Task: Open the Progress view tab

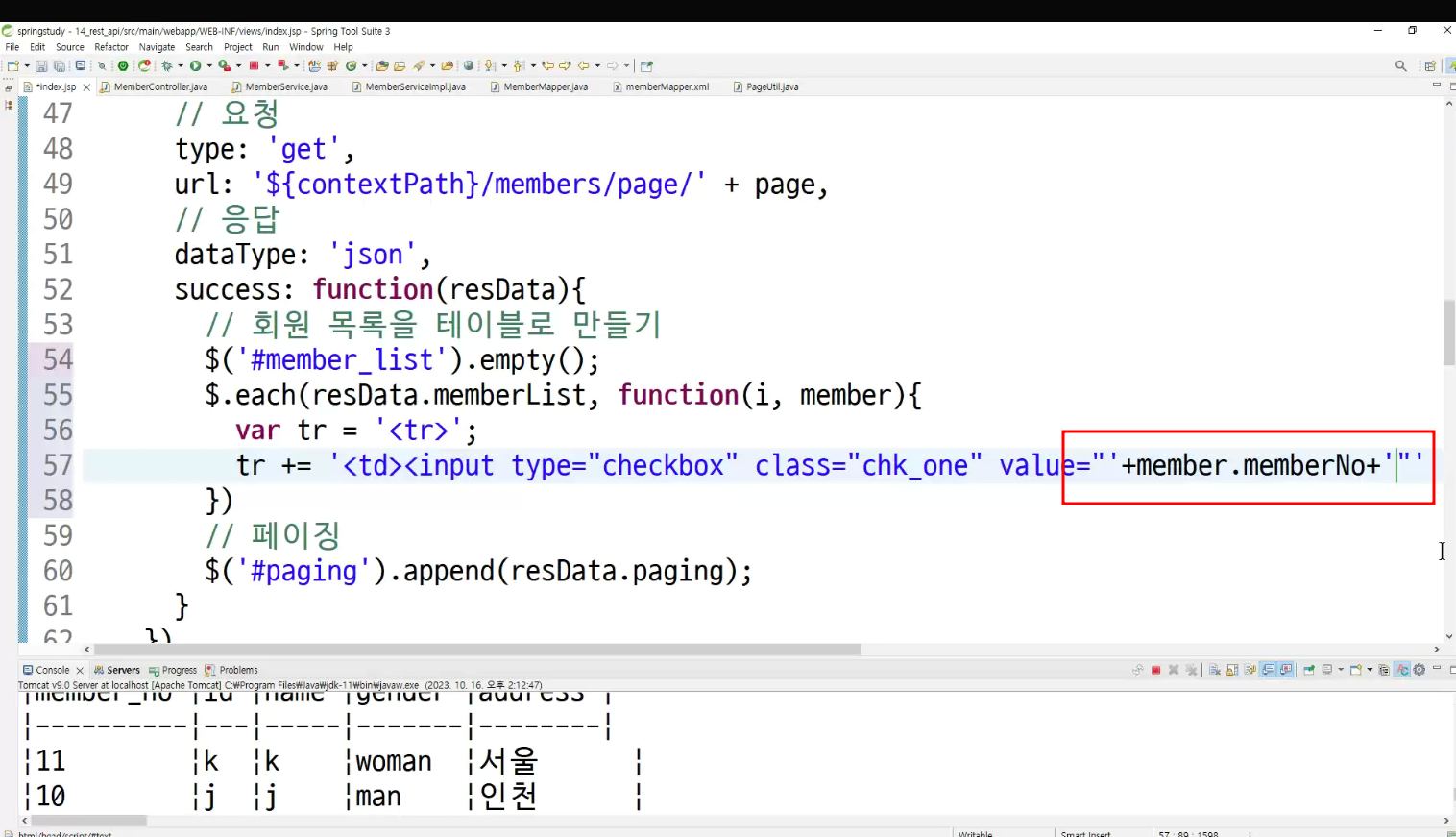Action: point(173,670)
